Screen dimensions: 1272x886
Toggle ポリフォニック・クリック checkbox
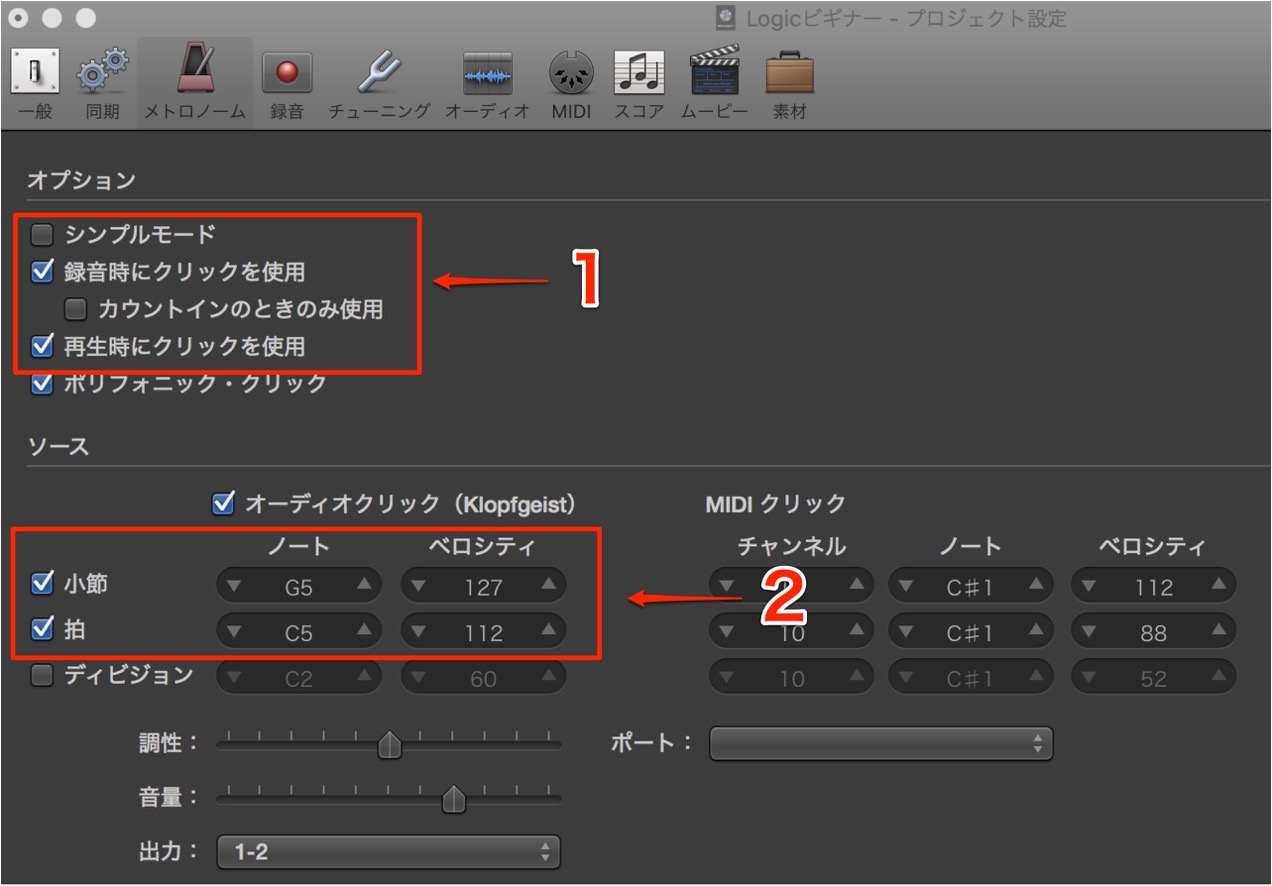(x=42, y=383)
